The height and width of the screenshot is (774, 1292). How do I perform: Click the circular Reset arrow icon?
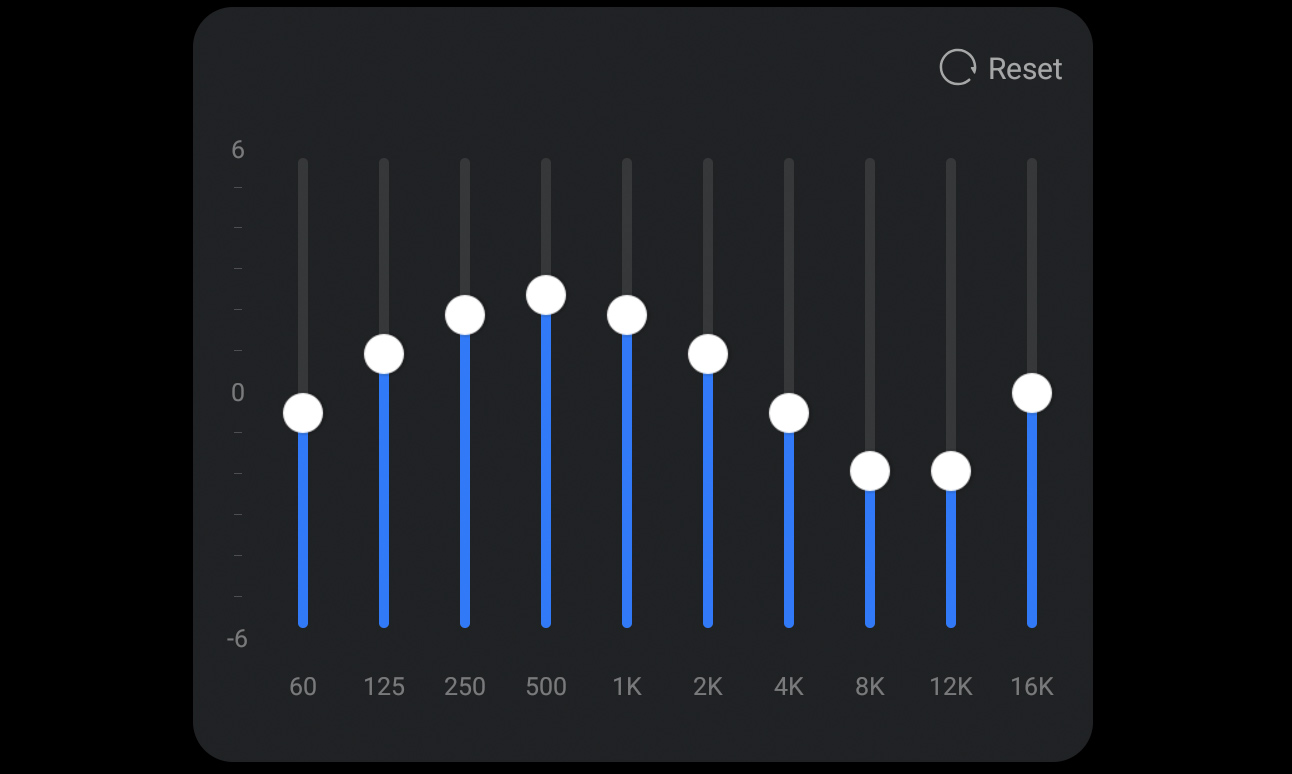click(x=957, y=68)
